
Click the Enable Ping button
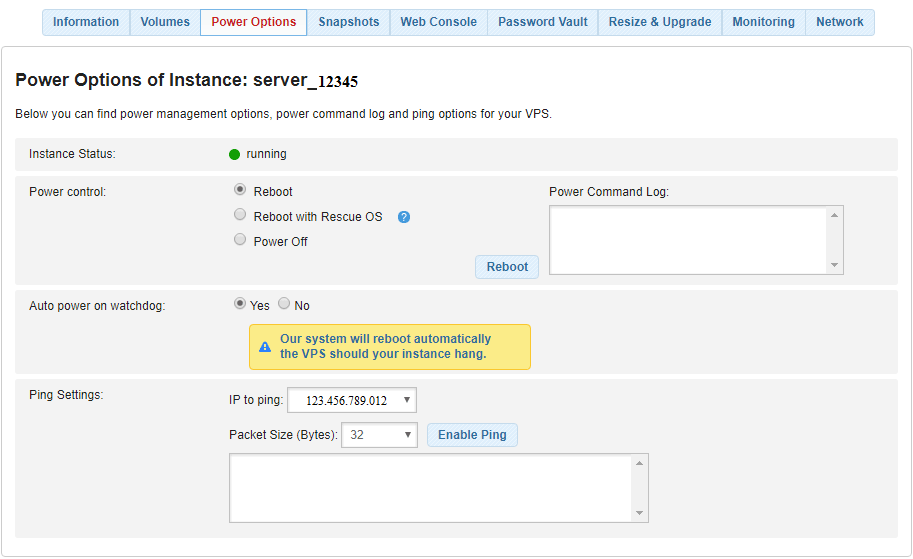472,435
